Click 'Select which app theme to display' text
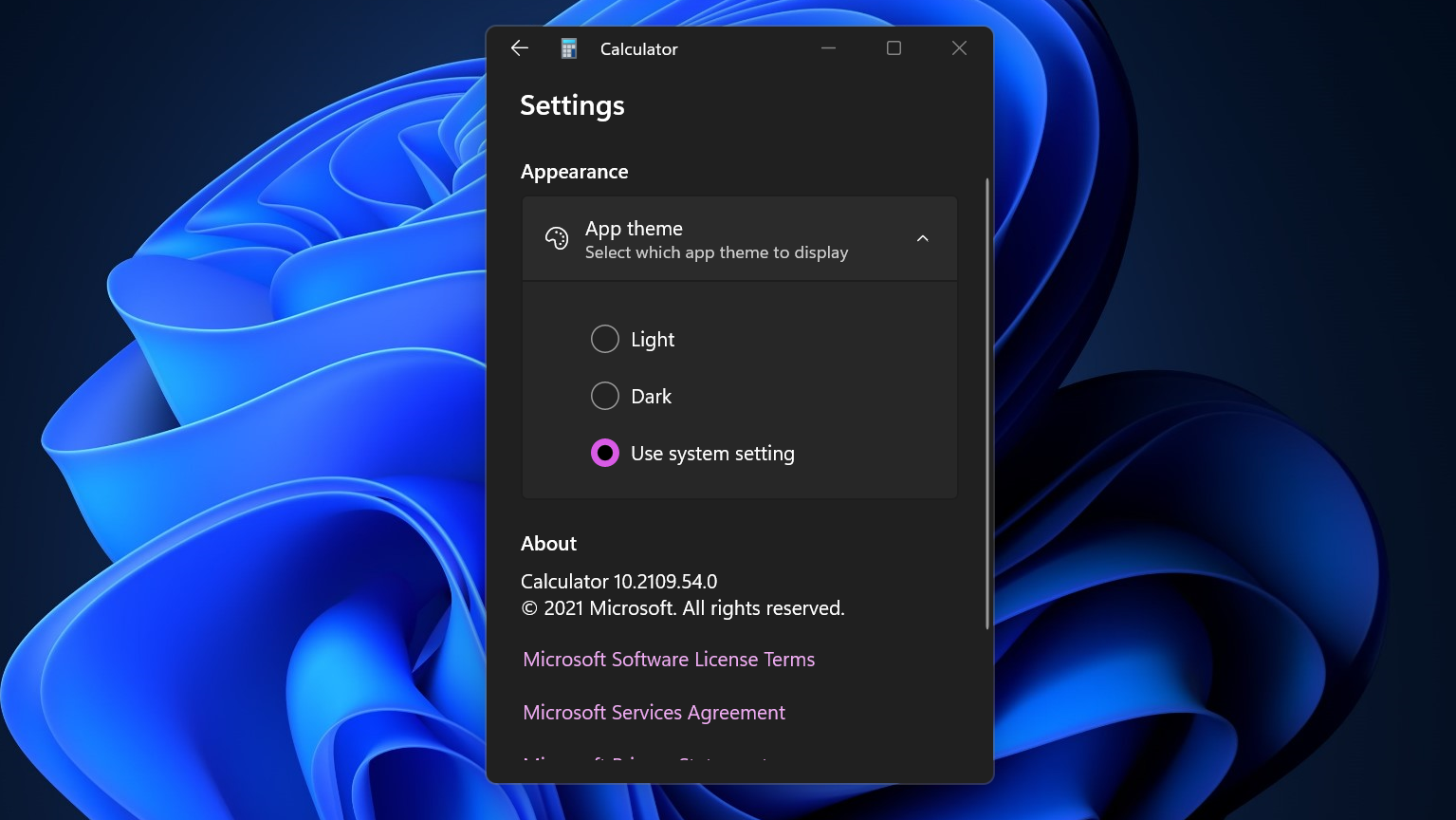The width and height of the screenshot is (1456, 820). [717, 252]
